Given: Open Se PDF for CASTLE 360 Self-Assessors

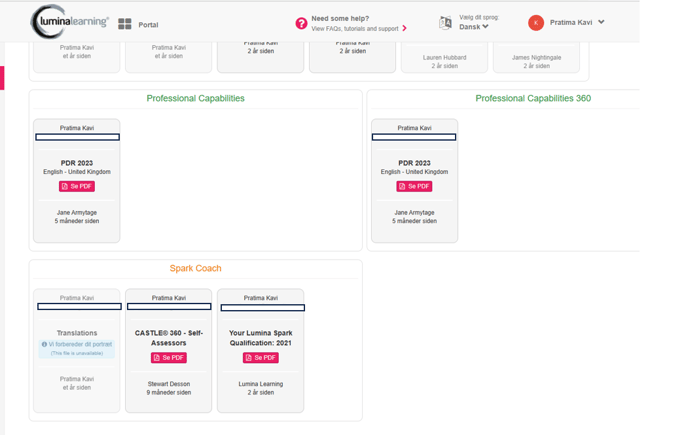Looking at the screenshot, I should 169,358.
